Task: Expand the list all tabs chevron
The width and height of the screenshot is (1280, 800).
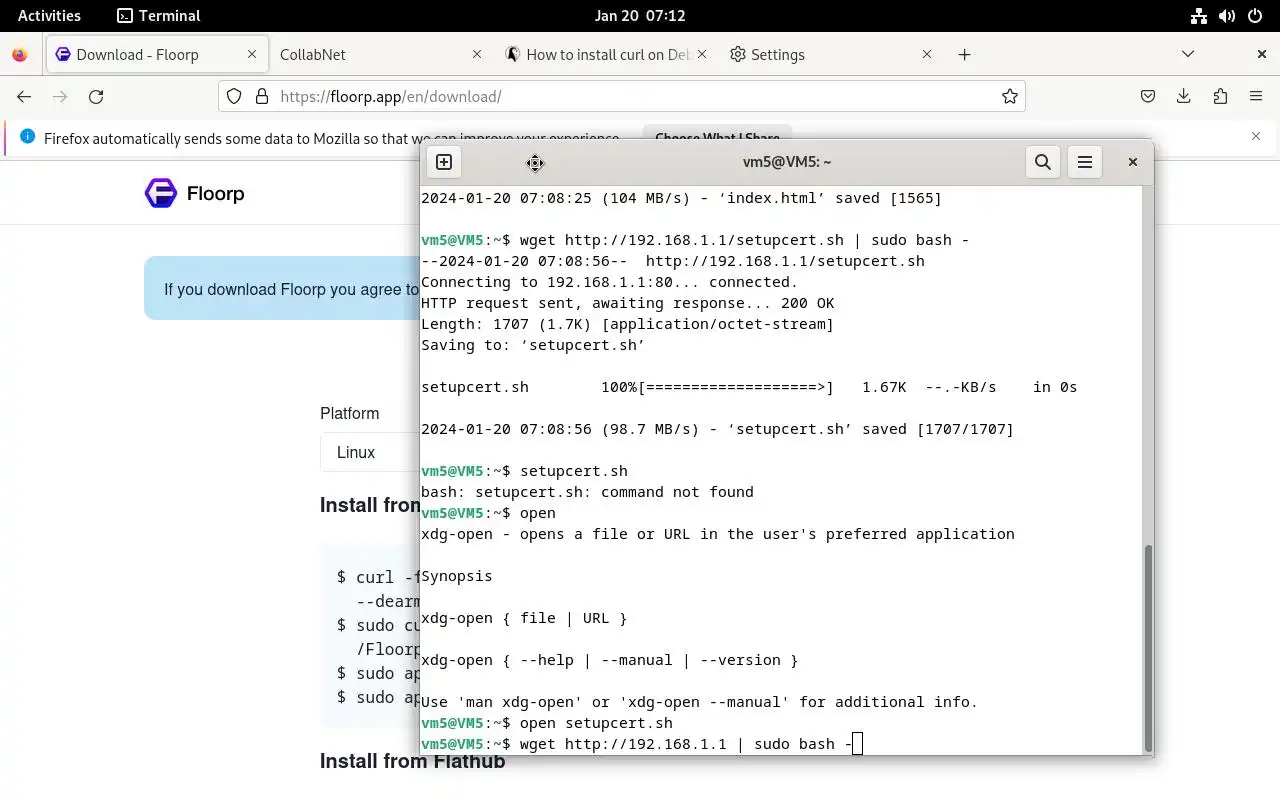Action: click(x=1188, y=54)
